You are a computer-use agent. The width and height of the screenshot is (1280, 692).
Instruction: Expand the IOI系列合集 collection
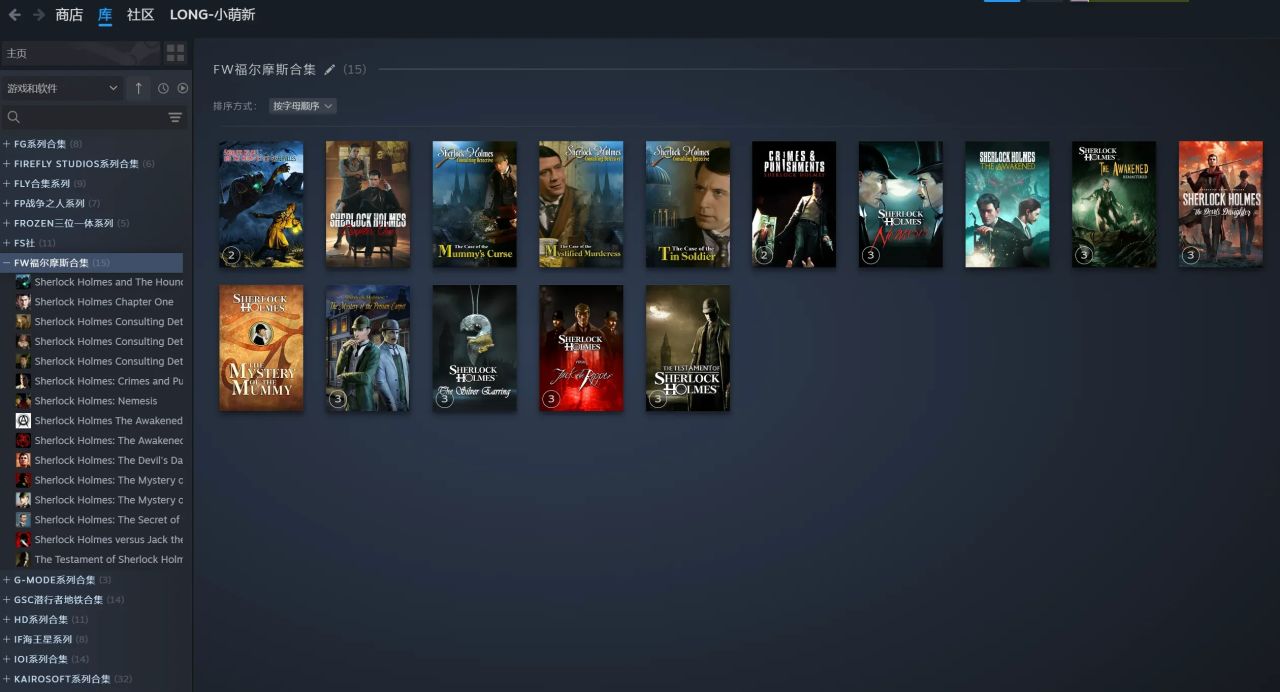tap(6, 659)
